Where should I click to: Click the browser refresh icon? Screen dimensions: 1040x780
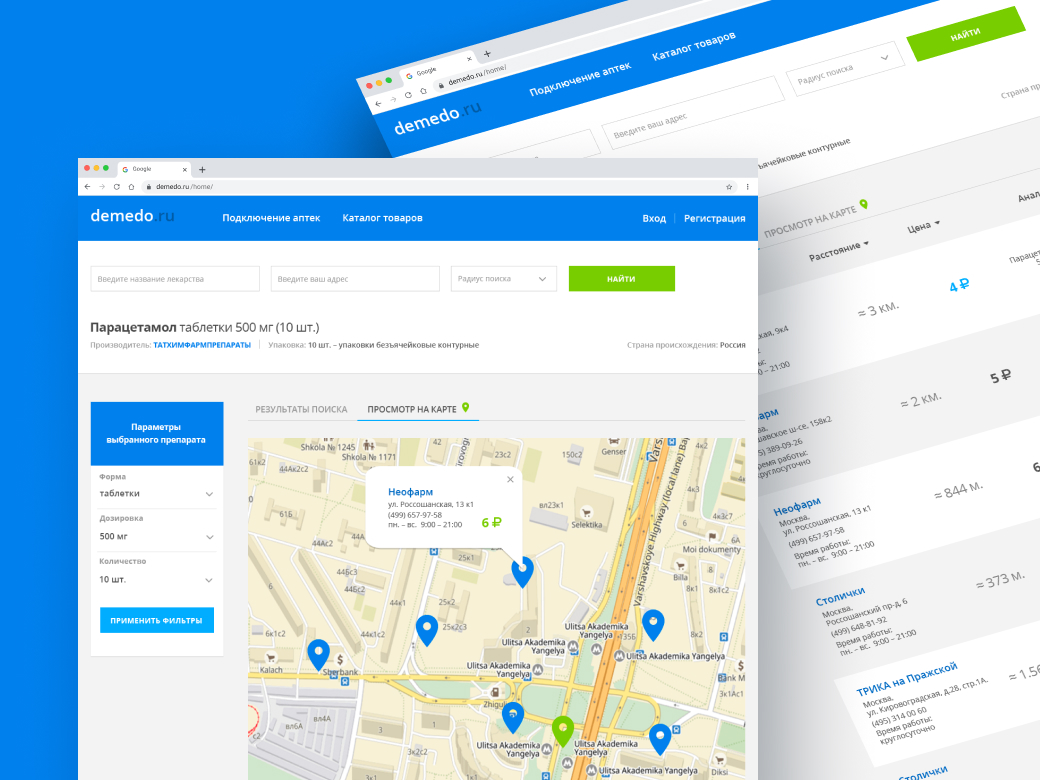coord(118,187)
